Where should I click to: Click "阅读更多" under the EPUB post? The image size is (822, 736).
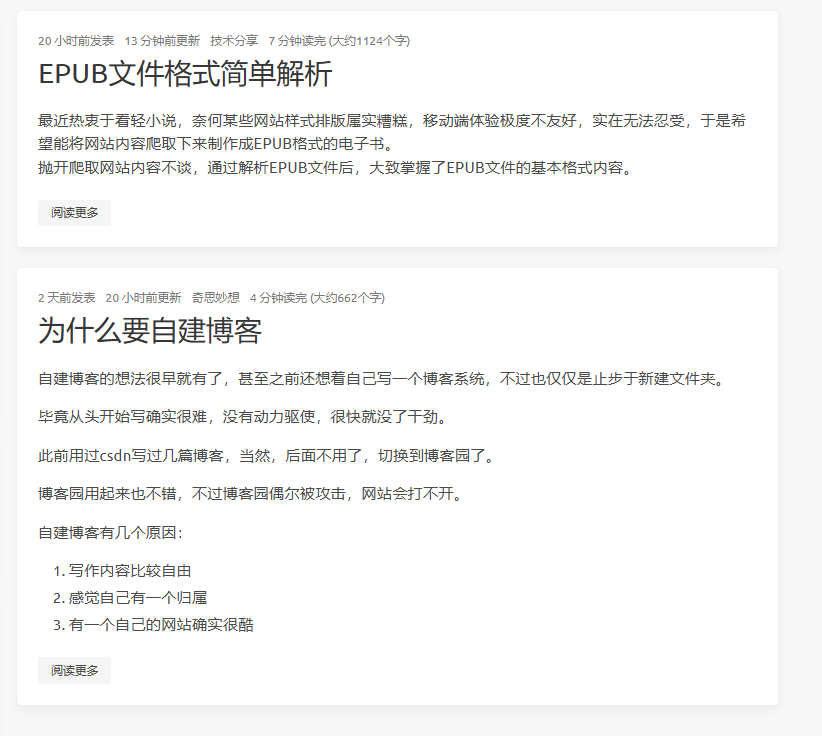tap(74, 213)
